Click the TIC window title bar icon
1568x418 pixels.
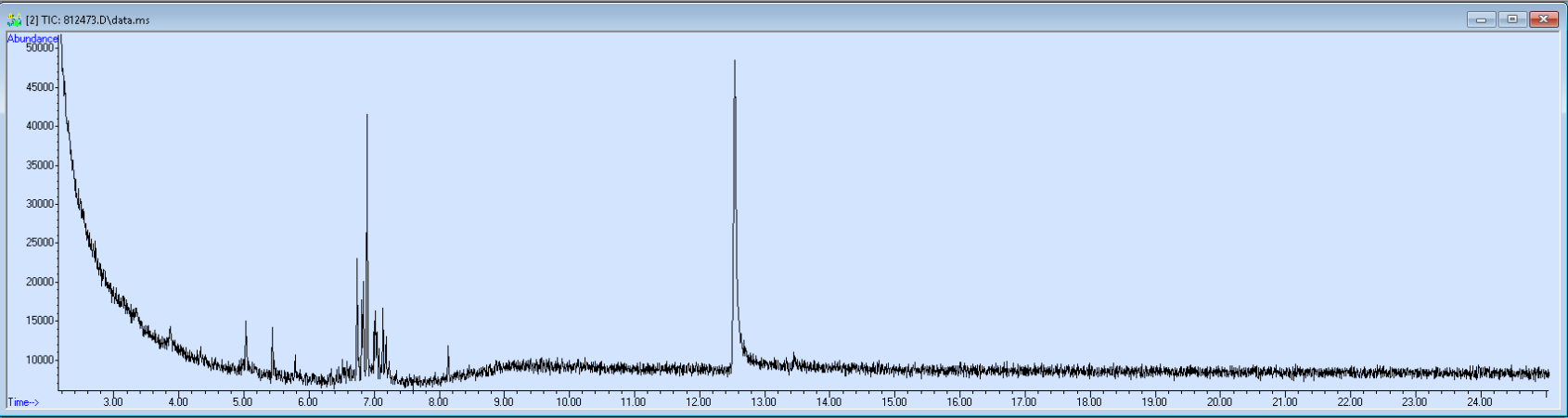point(14,19)
